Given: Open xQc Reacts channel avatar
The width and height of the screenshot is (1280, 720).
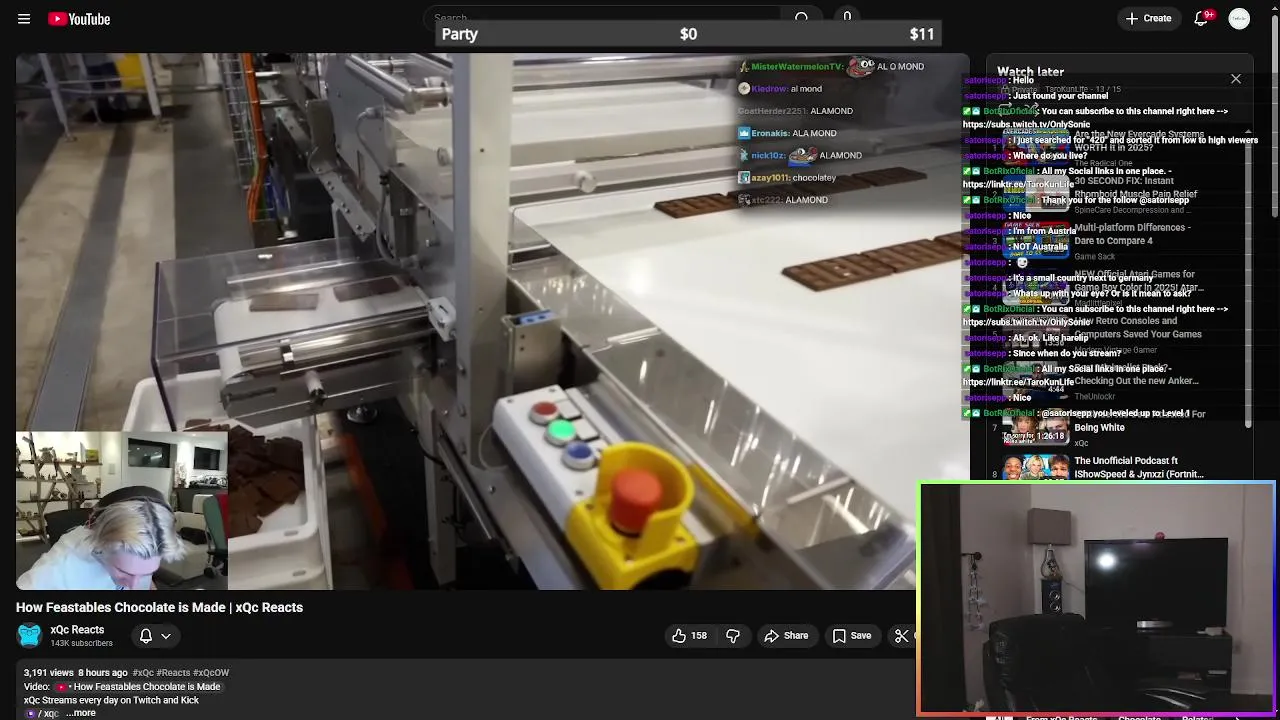Looking at the screenshot, I should tap(30, 635).
